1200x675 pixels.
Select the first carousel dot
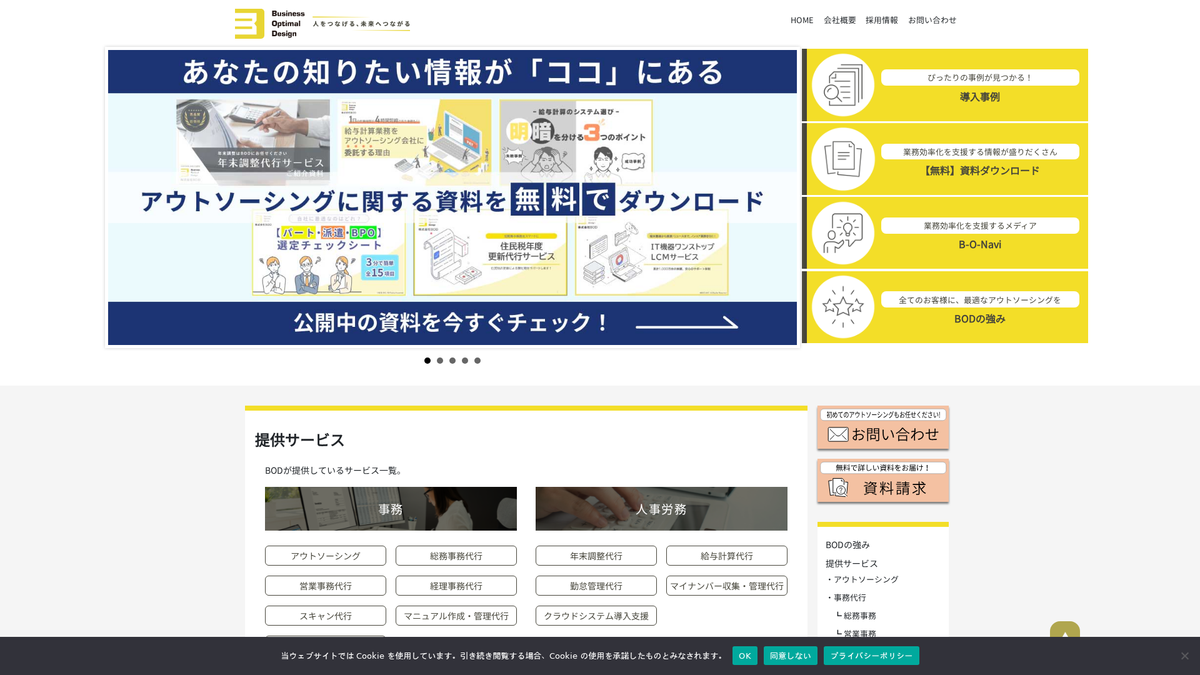(427, 361)
